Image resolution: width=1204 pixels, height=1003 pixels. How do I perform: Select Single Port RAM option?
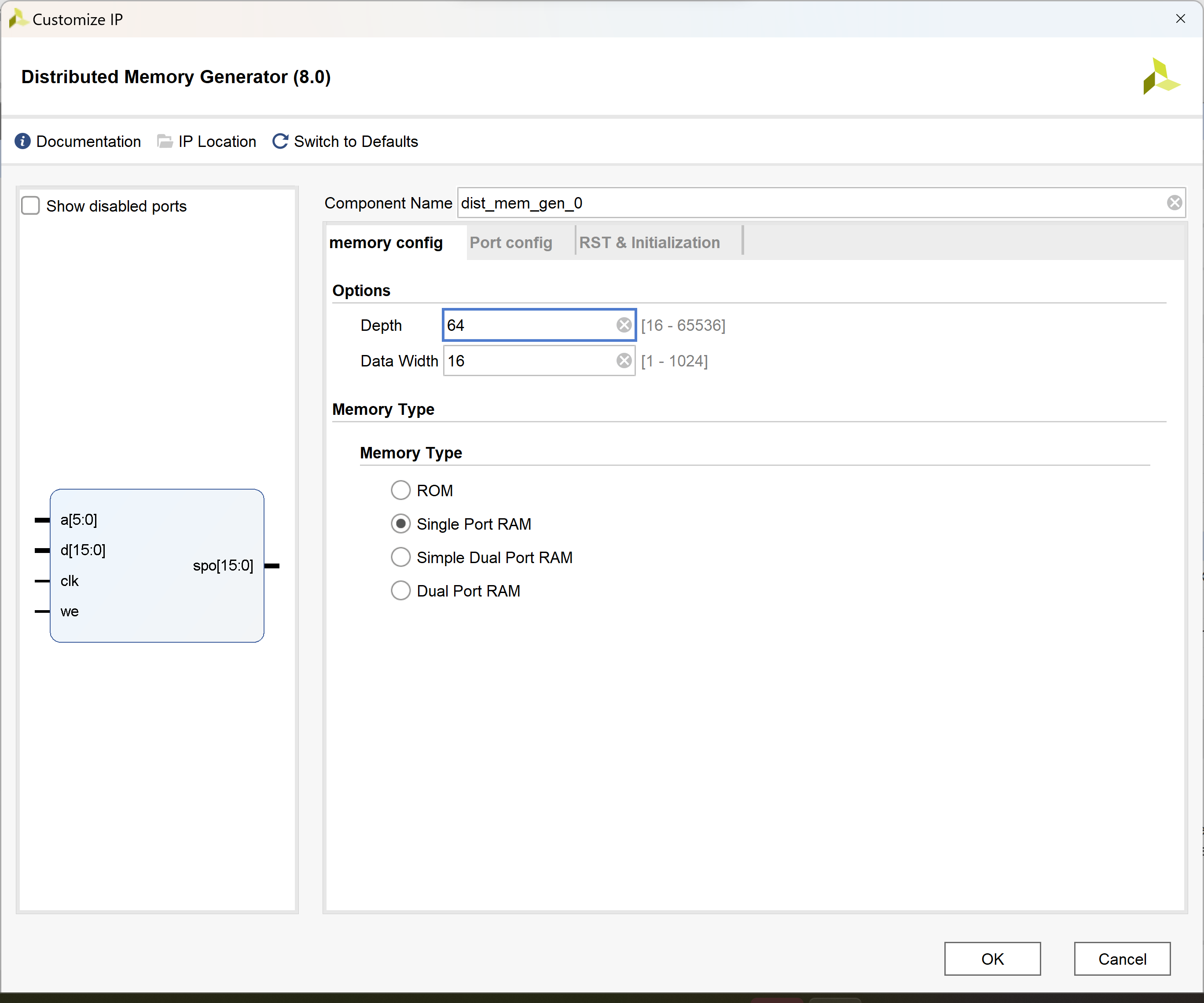tap(400, 523)
